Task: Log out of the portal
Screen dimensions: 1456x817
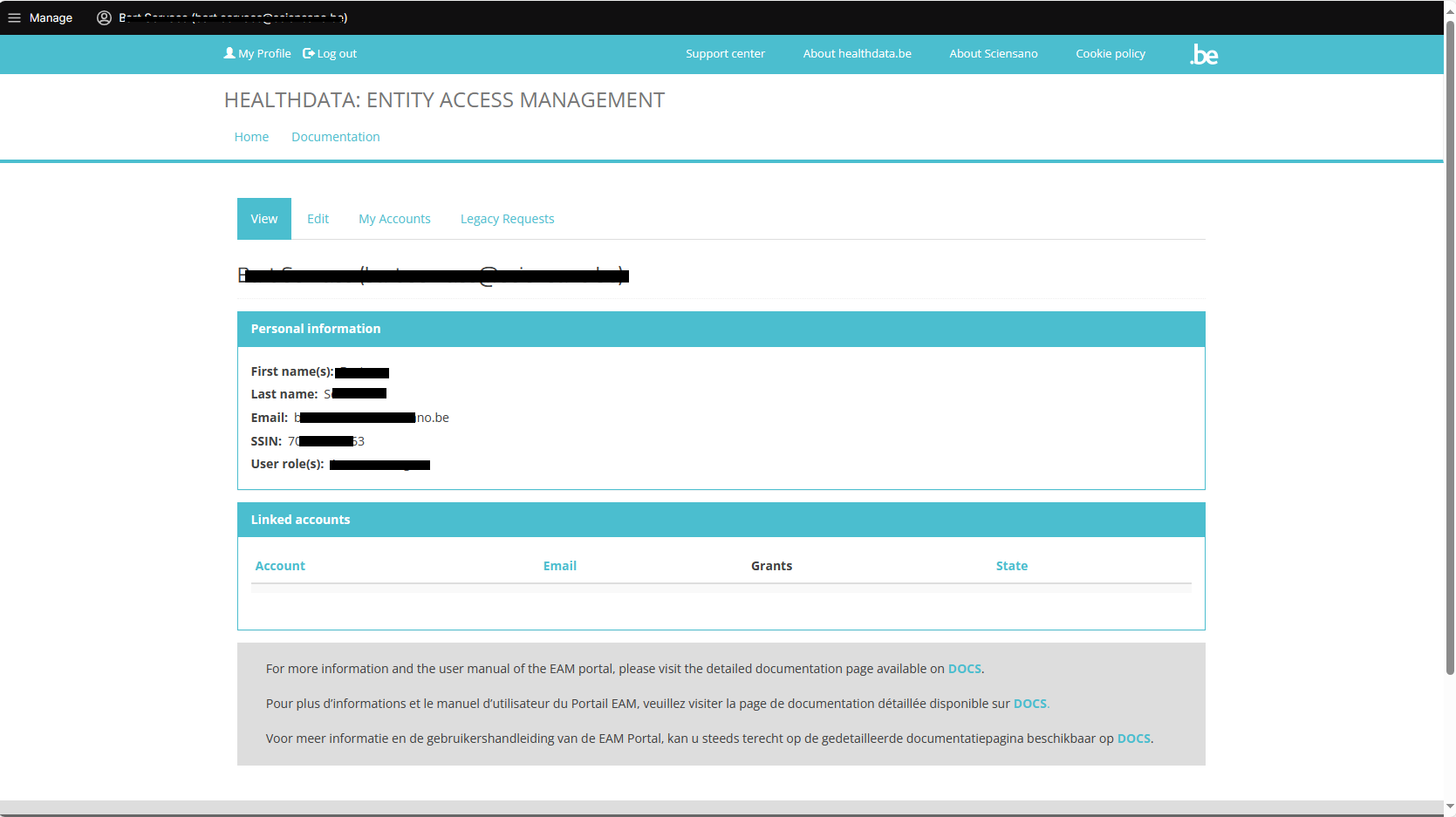Action: pyautogui.click(x=330, y=53)
